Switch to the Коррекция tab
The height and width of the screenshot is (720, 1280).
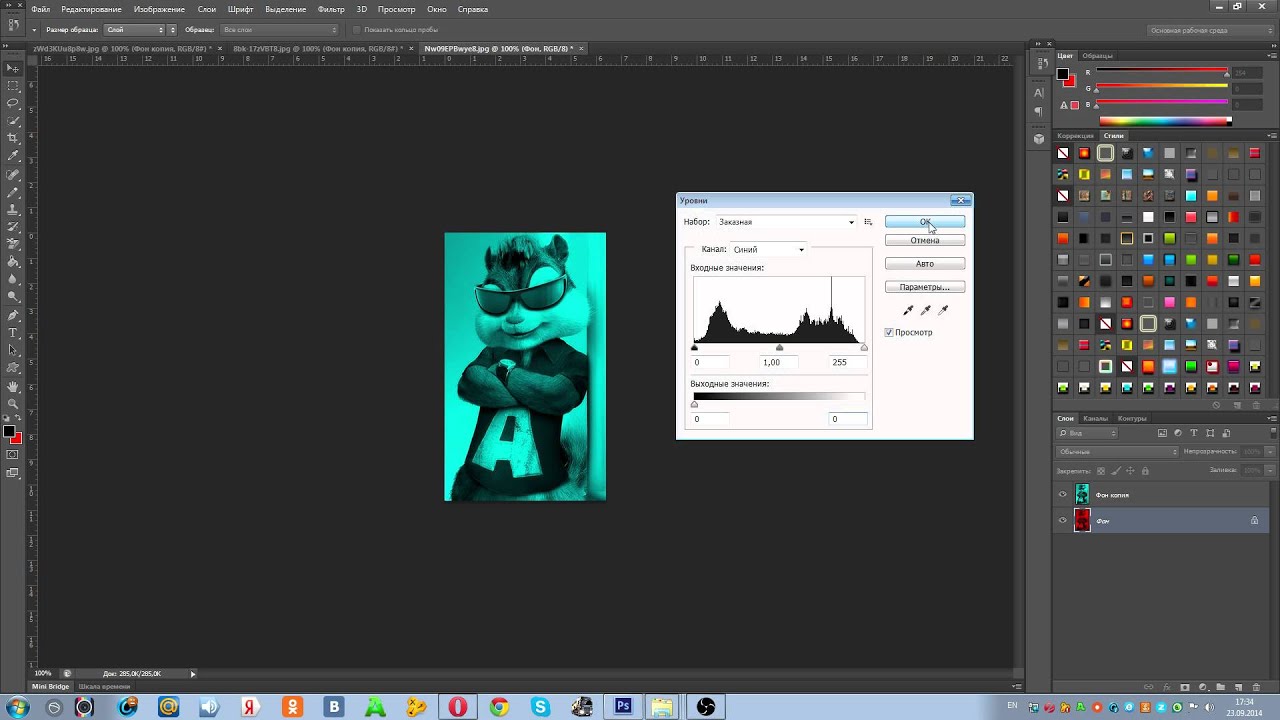(1076, 135)
